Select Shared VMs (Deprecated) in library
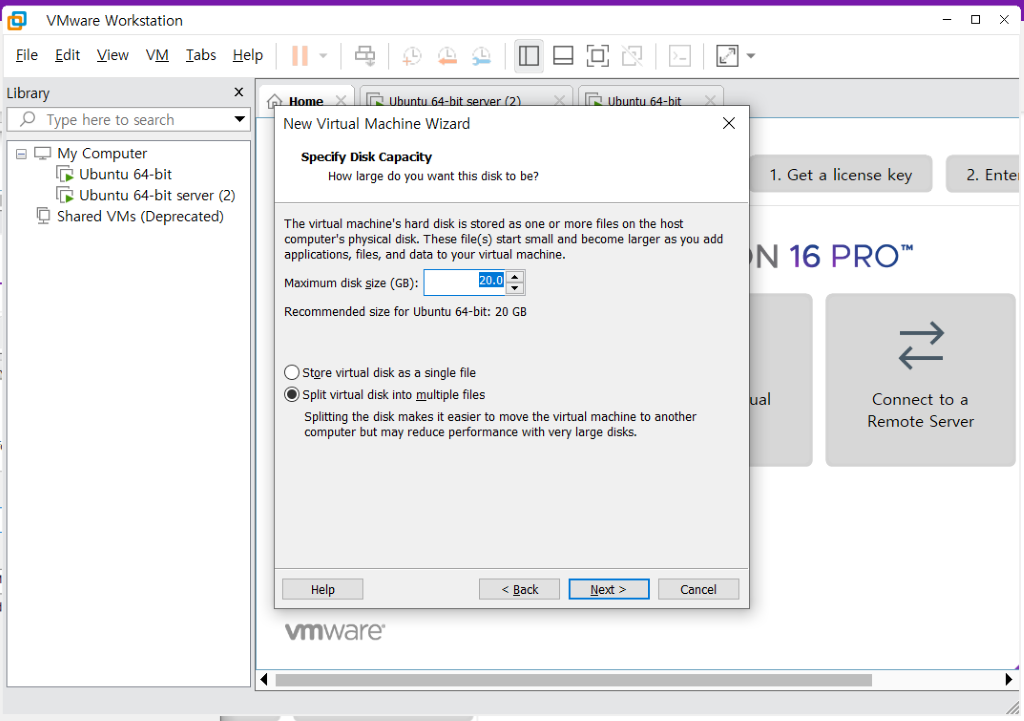Image resolution: width=1024 pixels, height=721 pixels. coord(140,216)
